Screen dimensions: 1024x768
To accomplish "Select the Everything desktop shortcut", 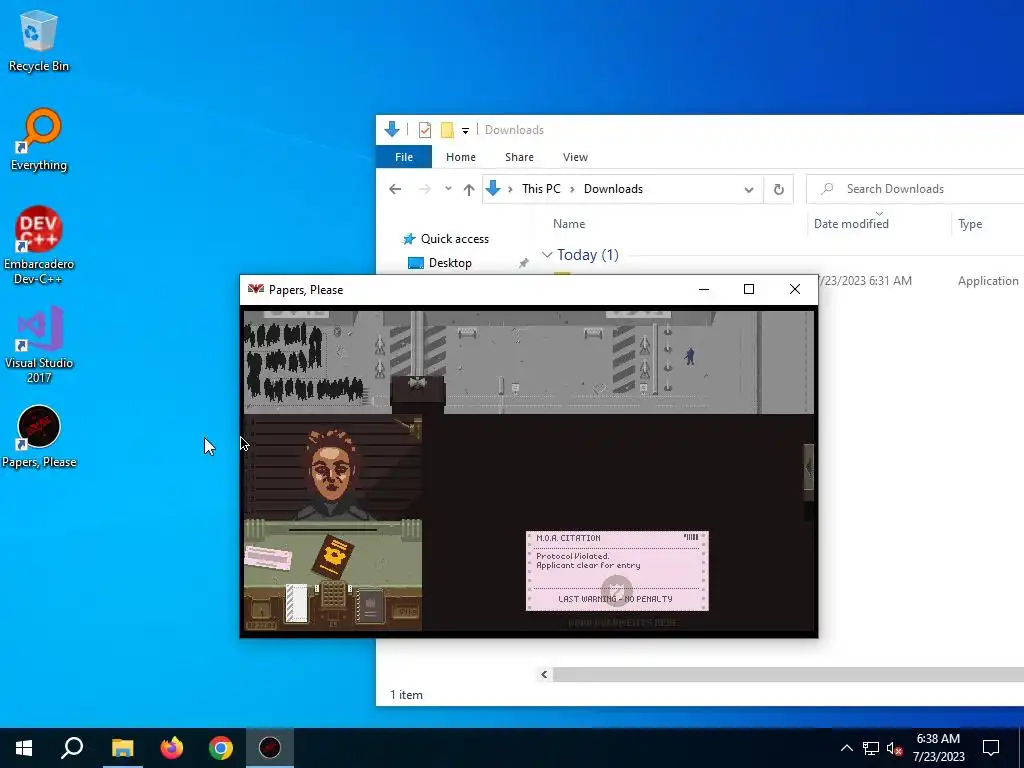I will coord(39,139).
